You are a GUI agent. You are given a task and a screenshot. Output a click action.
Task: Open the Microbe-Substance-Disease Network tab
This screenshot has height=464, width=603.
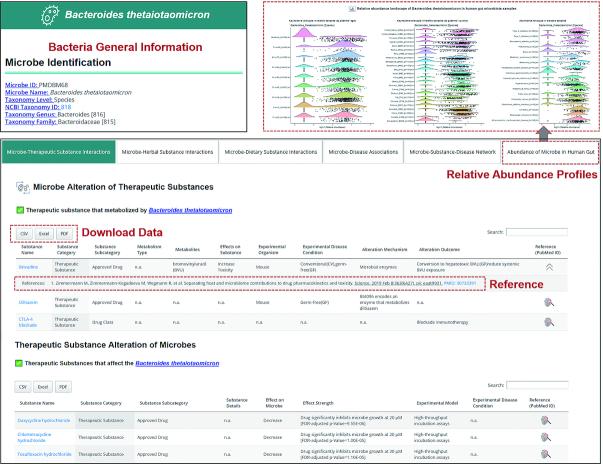452,152
